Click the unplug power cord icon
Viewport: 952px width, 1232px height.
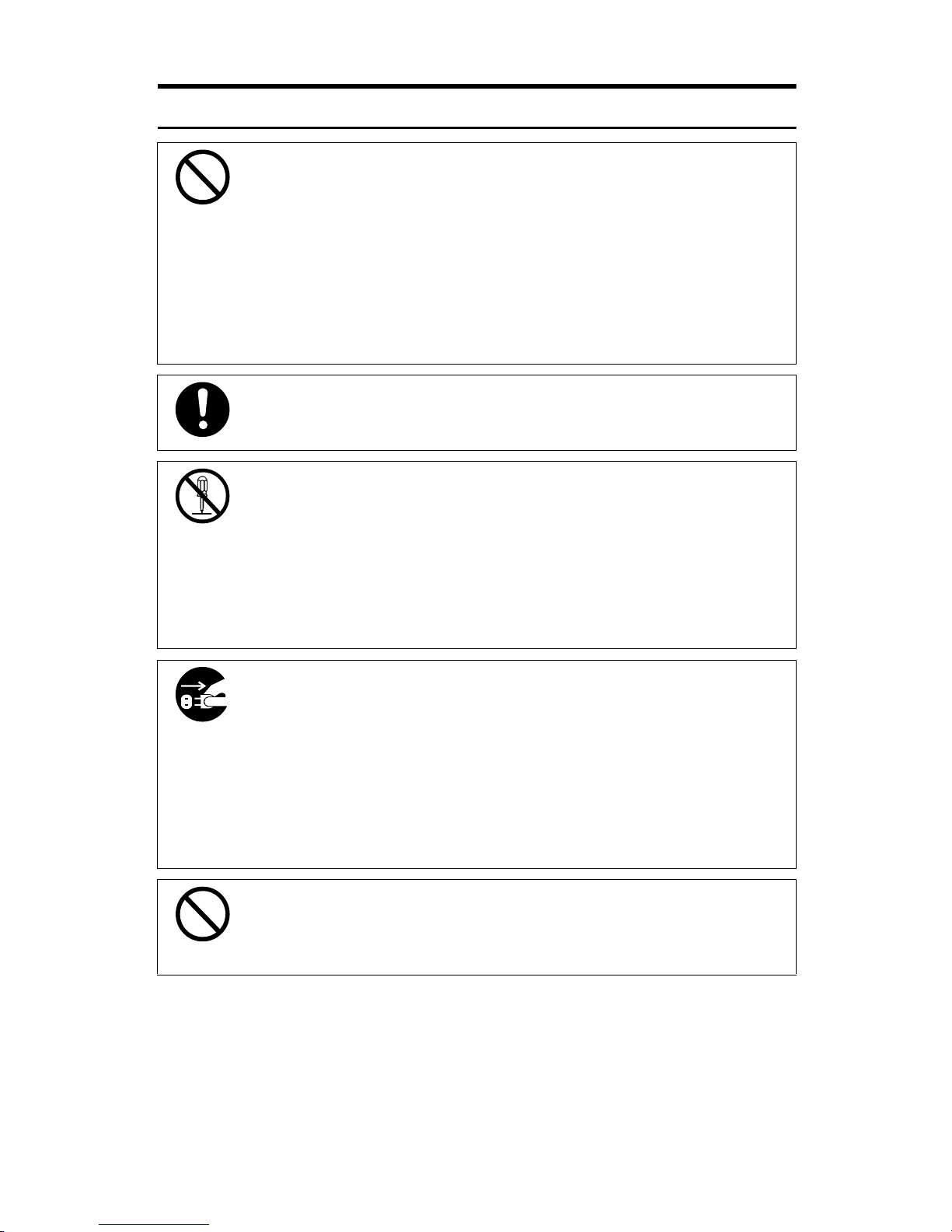(x=202, y=694)
